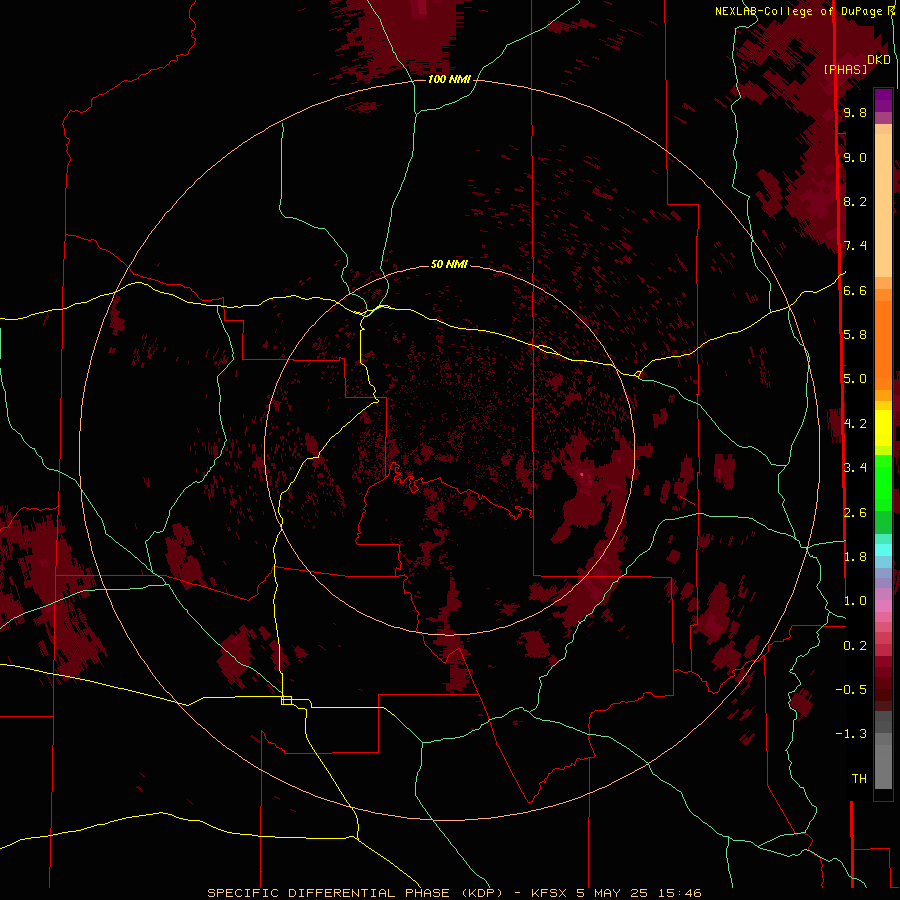Click the -1.3 value on the color scale
Screen dimensions: 900x900
click(851, 734)
